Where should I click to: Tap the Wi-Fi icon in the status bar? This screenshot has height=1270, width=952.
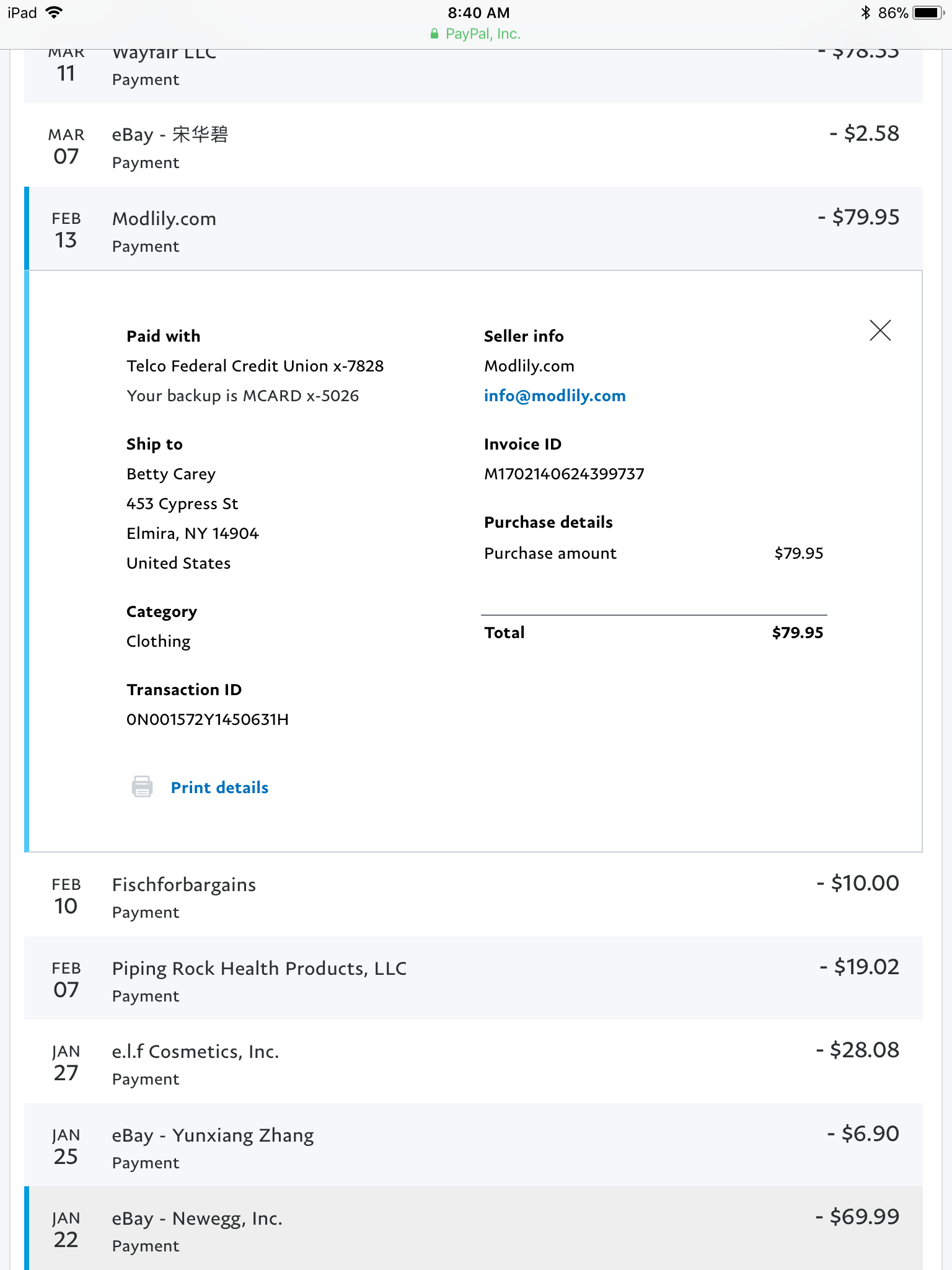pyautogui.click(x=55, y=13)
